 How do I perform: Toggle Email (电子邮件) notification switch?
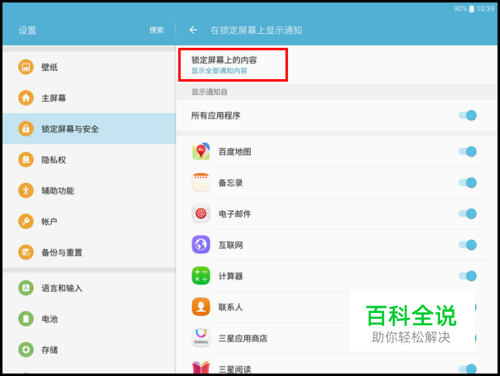468,214
